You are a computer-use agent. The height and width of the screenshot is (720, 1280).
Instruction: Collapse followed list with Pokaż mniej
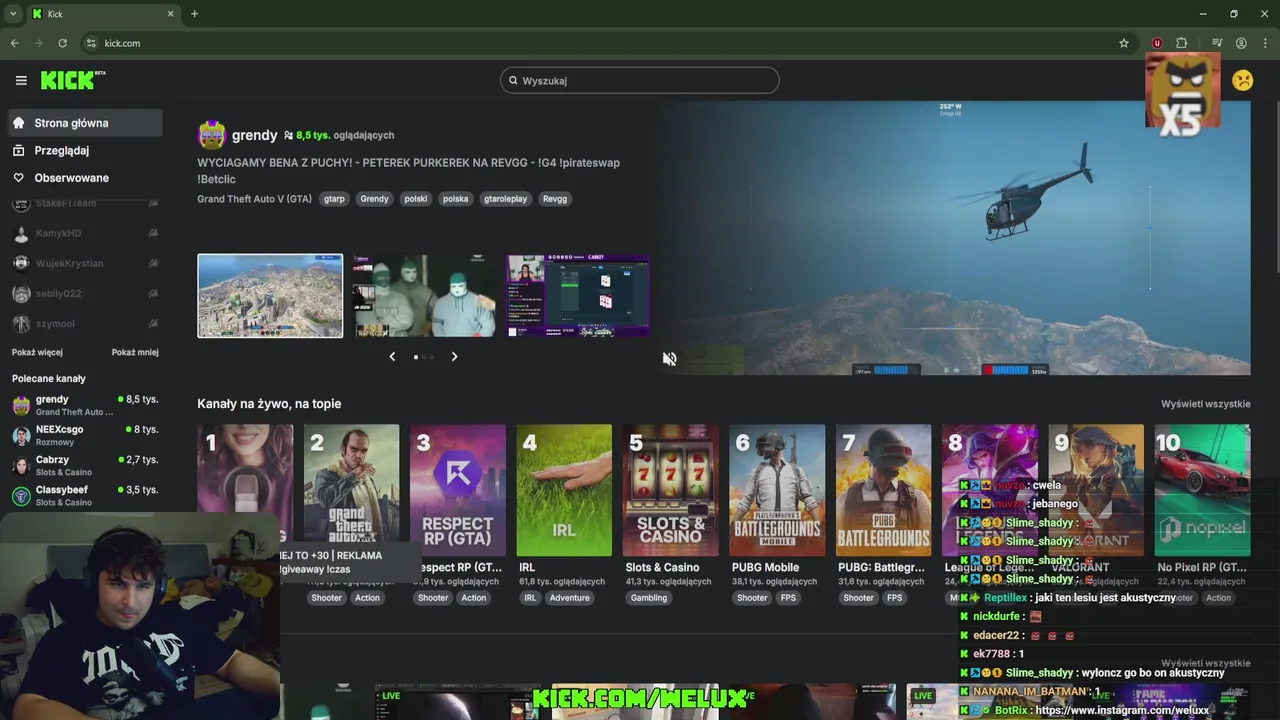135,352
